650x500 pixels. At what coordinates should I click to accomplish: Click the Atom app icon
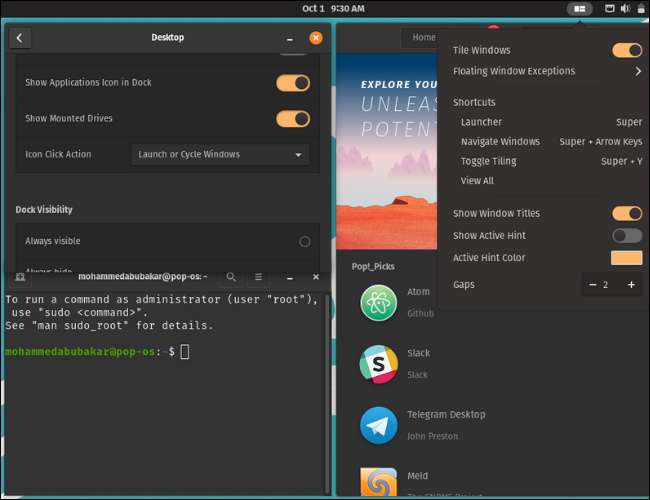click(x=379, y=303)
